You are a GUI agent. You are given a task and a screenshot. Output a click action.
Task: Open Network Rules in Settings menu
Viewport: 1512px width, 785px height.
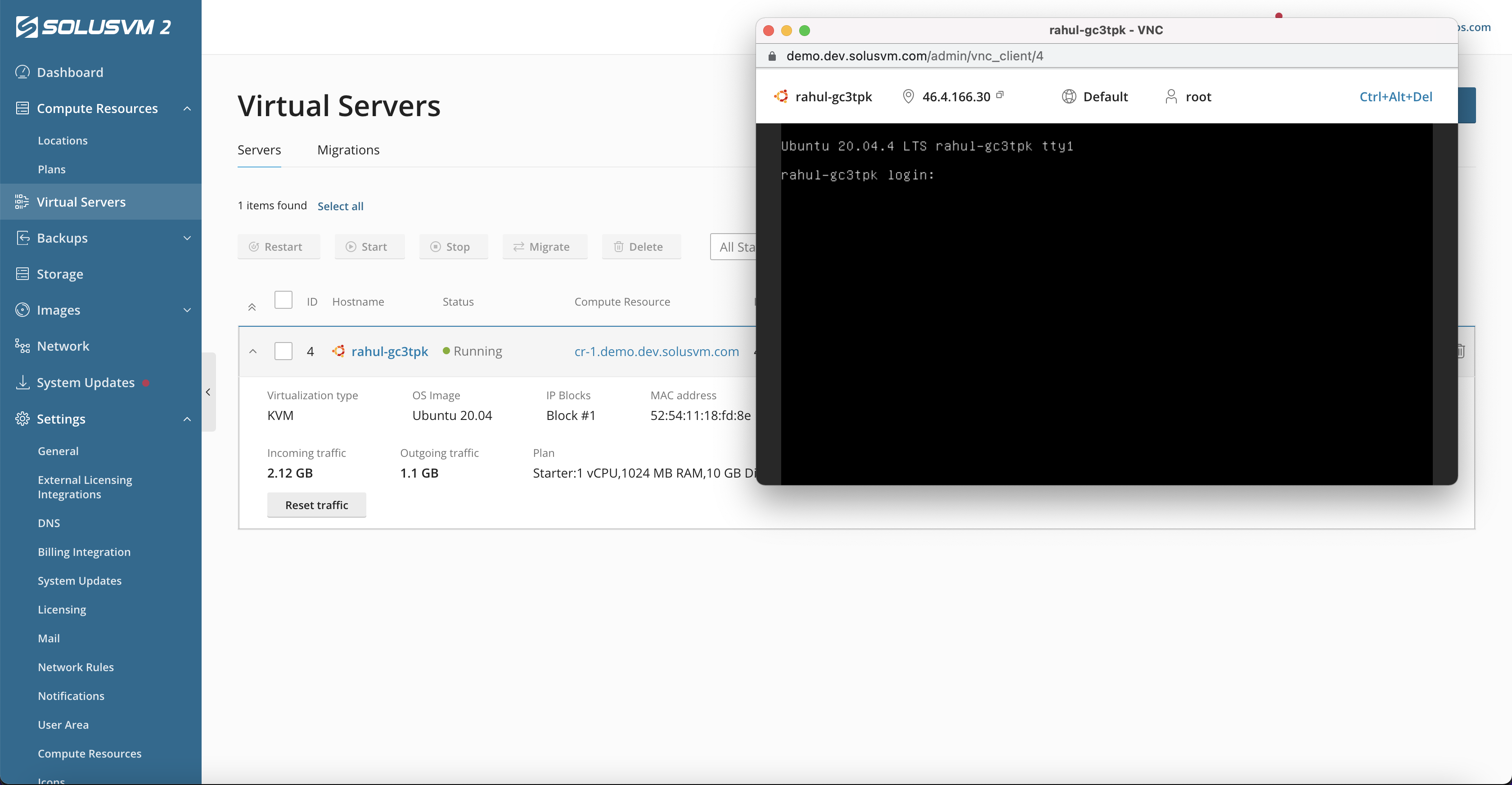coord(76,667)
